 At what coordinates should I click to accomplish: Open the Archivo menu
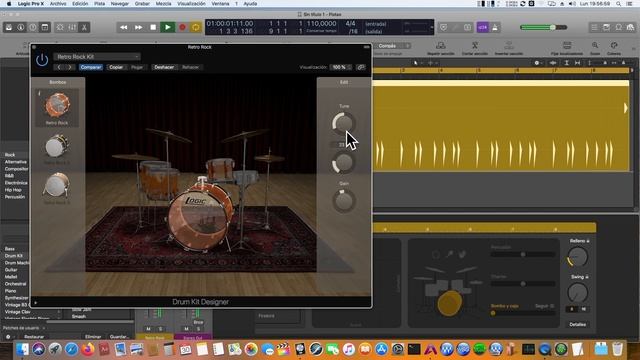[58, 4]
